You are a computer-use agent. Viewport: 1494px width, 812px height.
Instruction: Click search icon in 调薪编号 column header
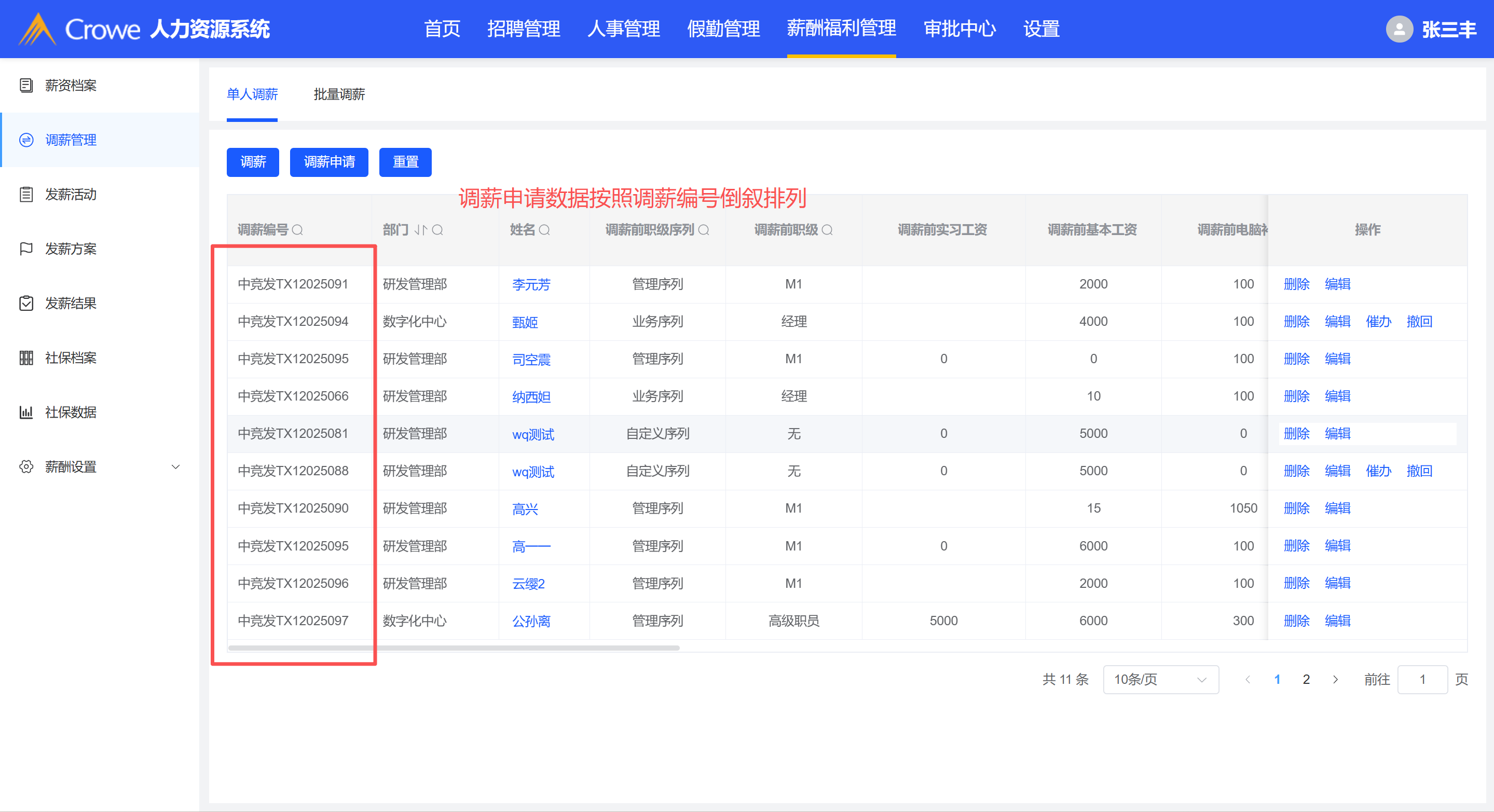[297, 230]
